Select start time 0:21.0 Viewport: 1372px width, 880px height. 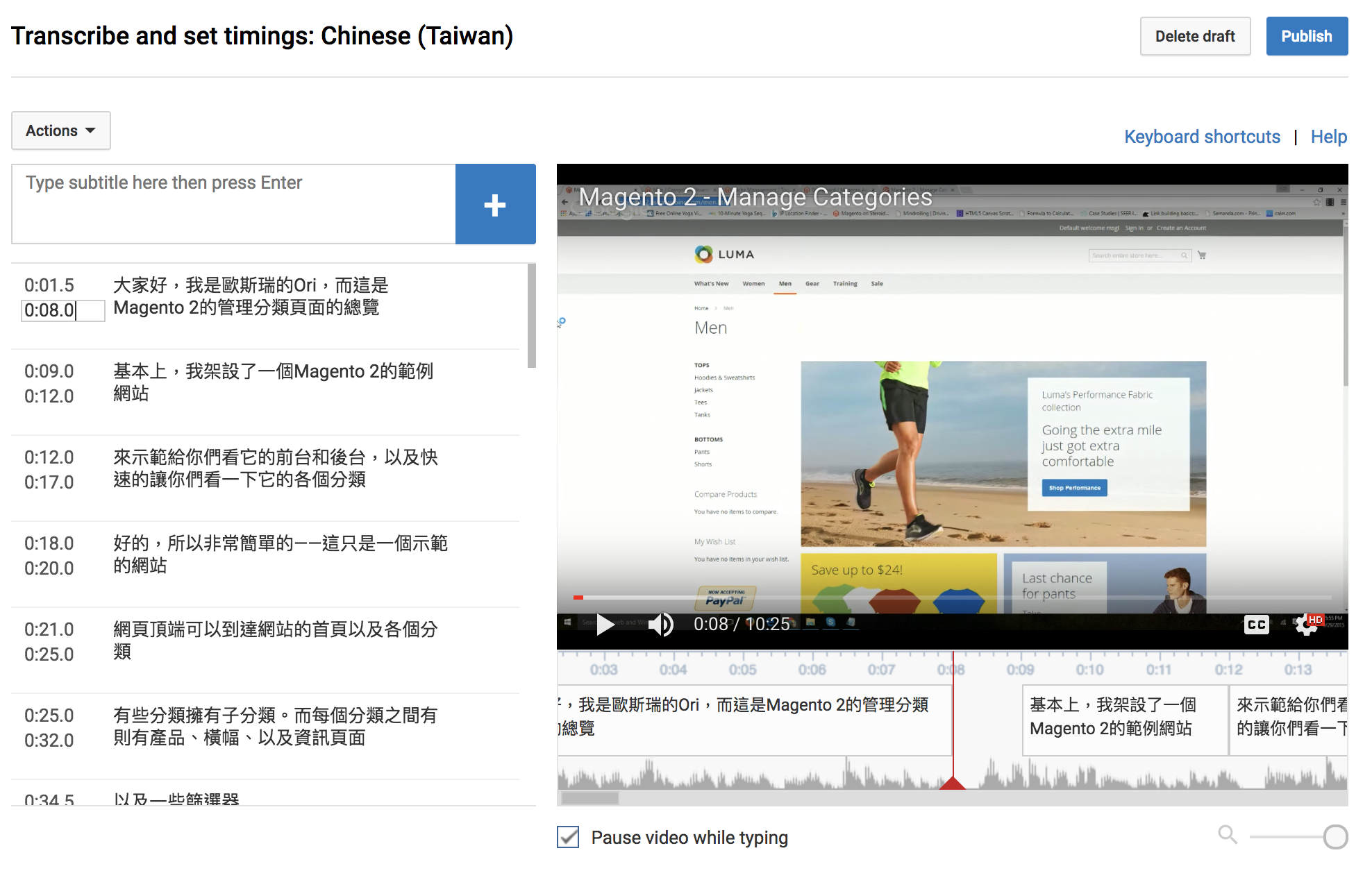tap(49, 629)
